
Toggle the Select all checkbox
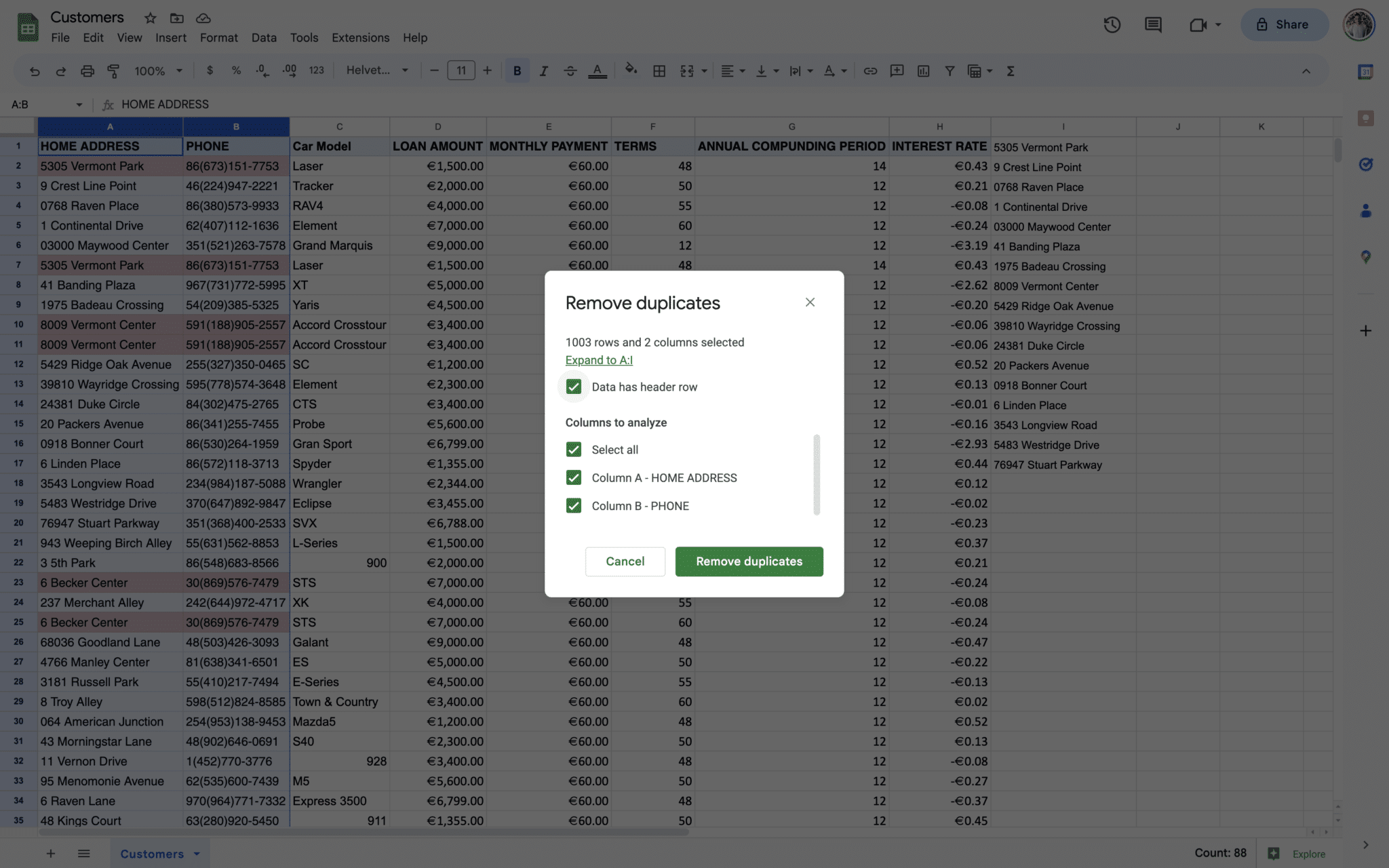coord(574,450)
